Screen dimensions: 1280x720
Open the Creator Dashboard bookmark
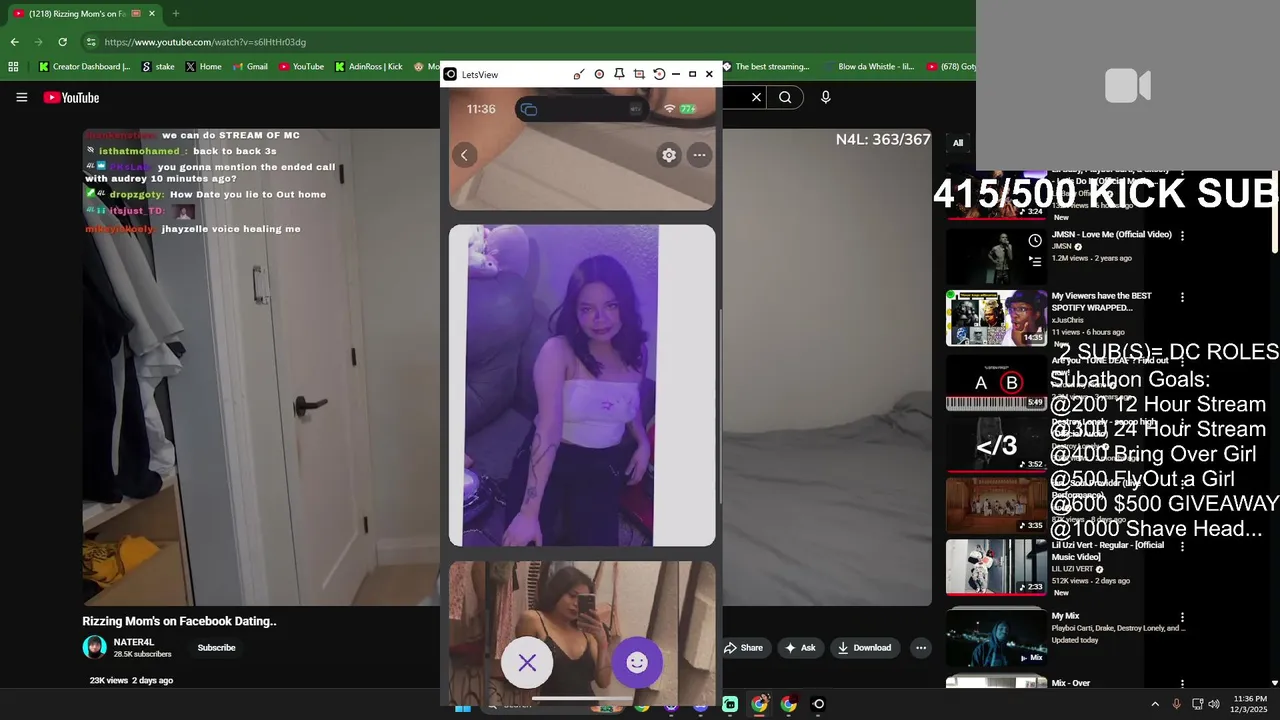click(84, 67)
